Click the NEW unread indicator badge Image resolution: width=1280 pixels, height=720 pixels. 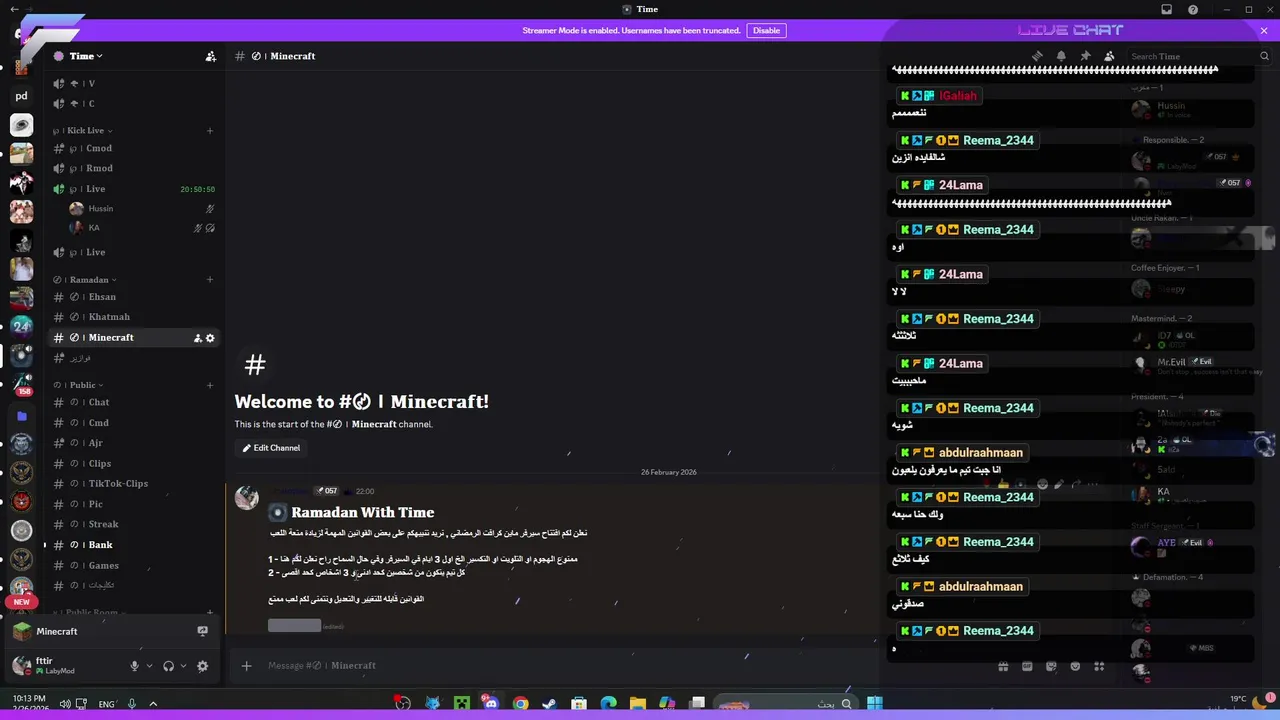[21, 602]
